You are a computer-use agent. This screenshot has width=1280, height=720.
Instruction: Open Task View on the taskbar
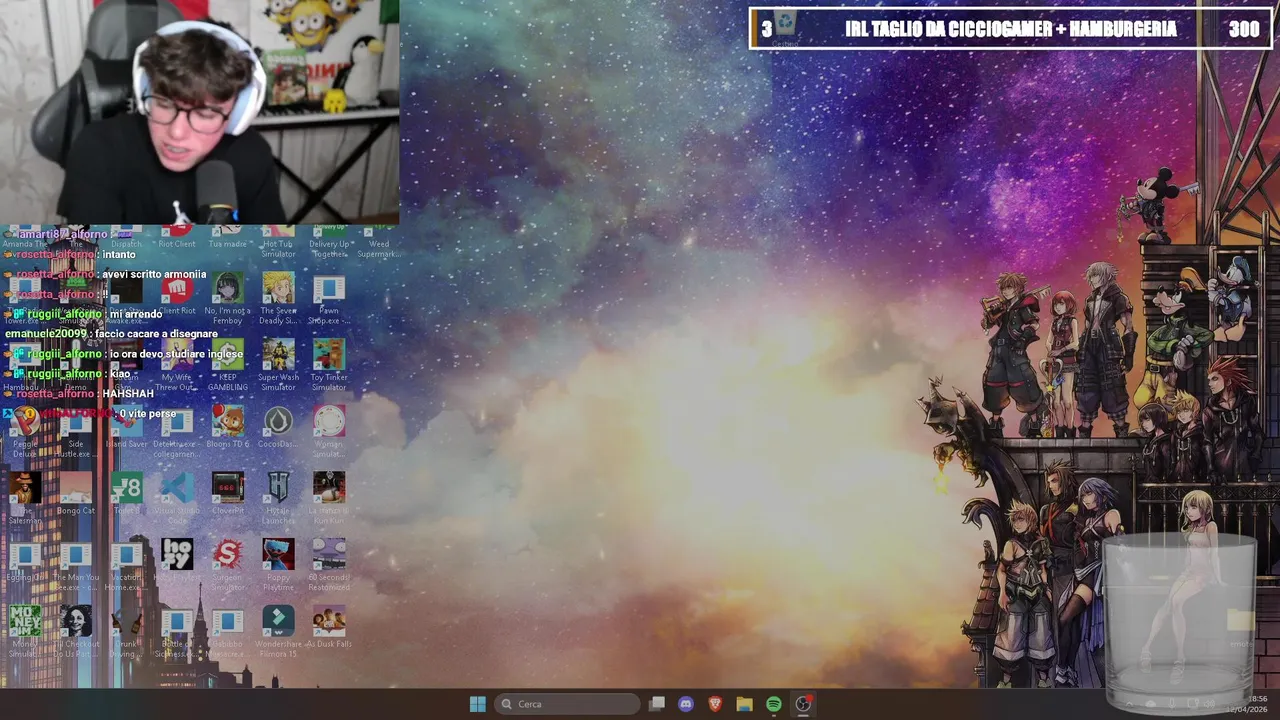tap(657, 704)
